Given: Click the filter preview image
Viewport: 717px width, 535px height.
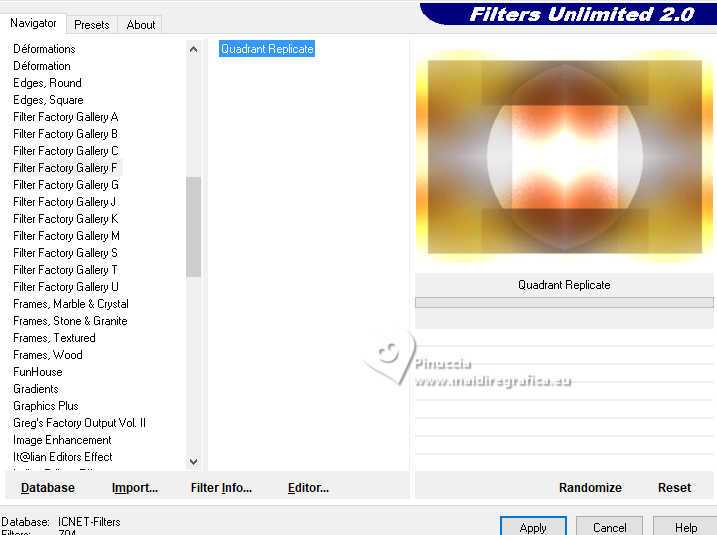Looking at the screenshot, I should pos(565,156).
